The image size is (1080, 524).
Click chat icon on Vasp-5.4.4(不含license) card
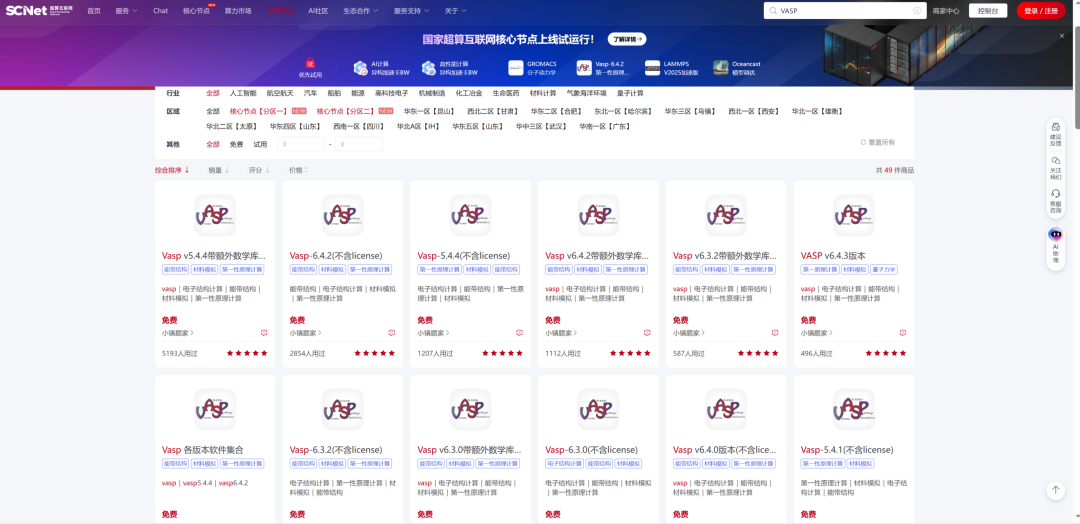(519, 333)
